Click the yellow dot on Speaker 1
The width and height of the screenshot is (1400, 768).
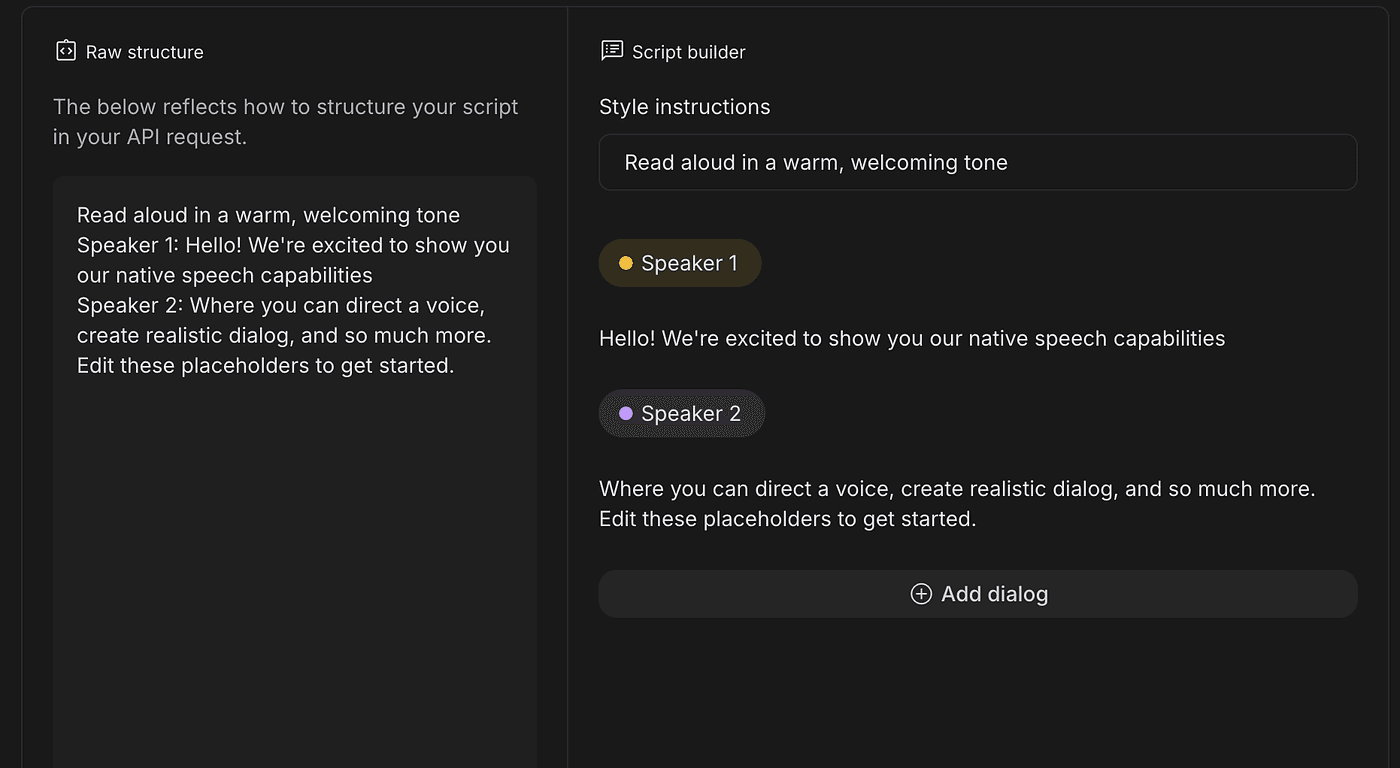tap(626, 264)
